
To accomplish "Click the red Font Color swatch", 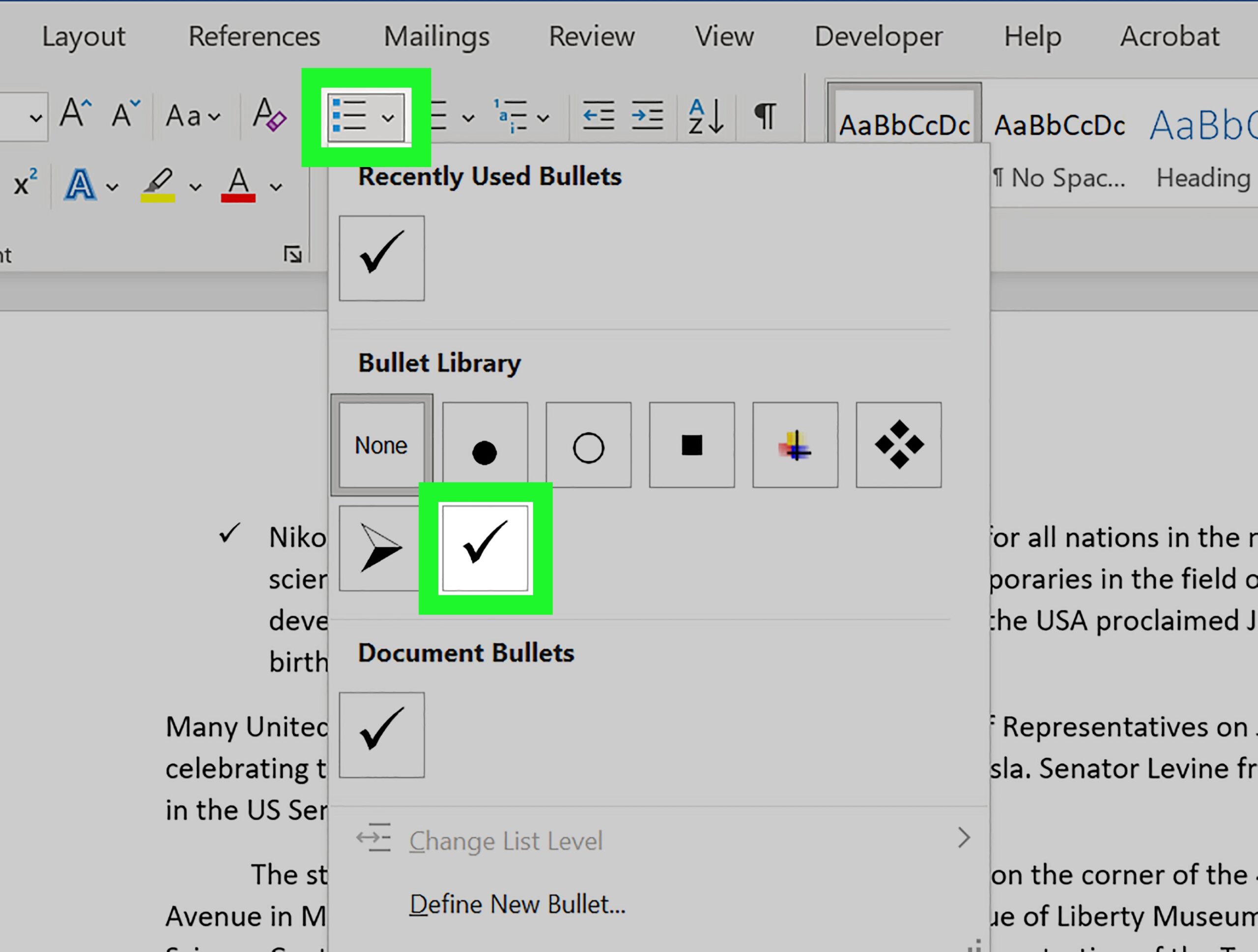I will [239, 185].
